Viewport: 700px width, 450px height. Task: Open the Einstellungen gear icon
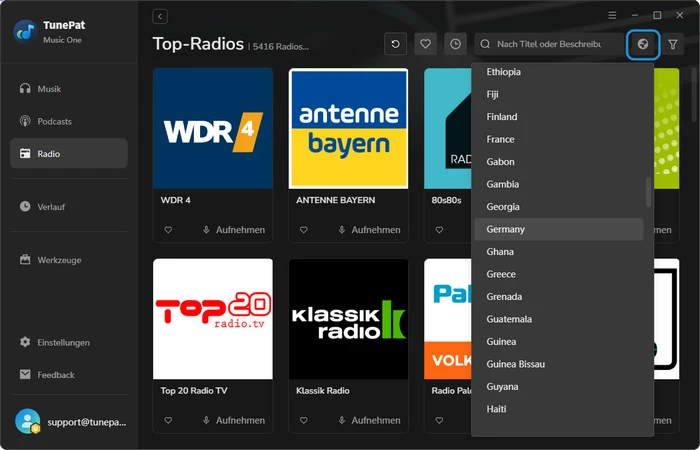[x=25, y=342]
